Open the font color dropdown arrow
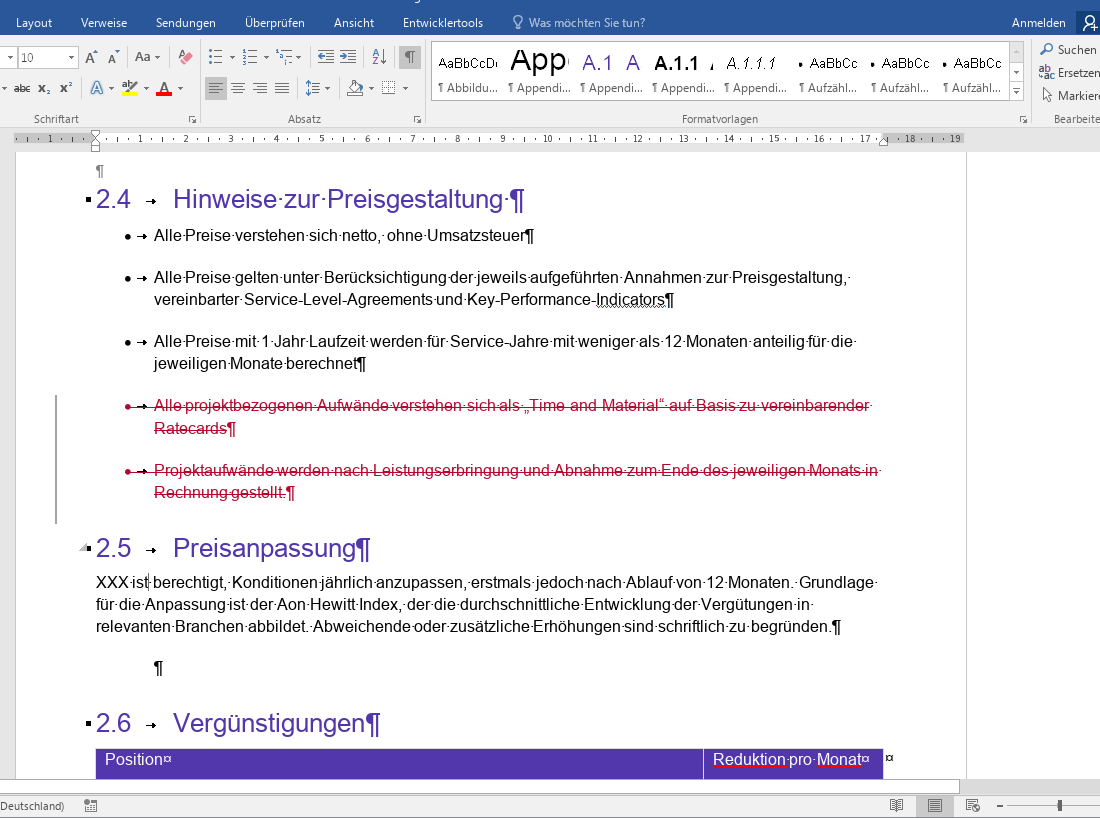 180,88
